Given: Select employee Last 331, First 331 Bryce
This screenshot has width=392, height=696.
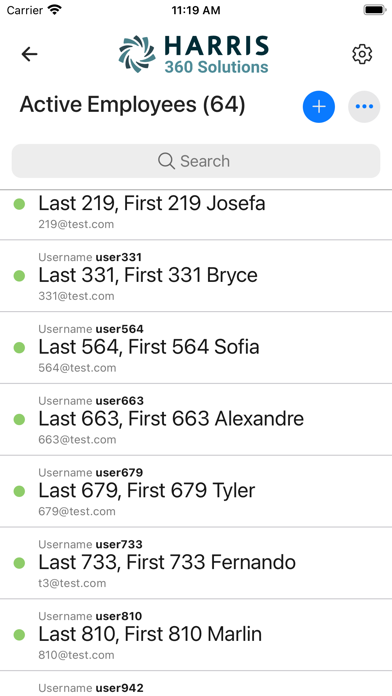Looking at the screenshot, I should tap(196, 276).
